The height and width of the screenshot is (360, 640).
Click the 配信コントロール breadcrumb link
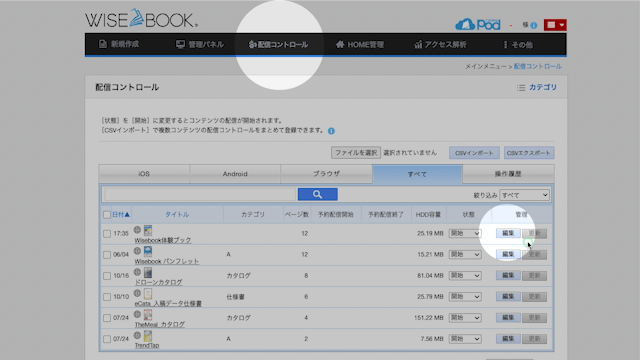pyautogui.click(x=538, y=66)
